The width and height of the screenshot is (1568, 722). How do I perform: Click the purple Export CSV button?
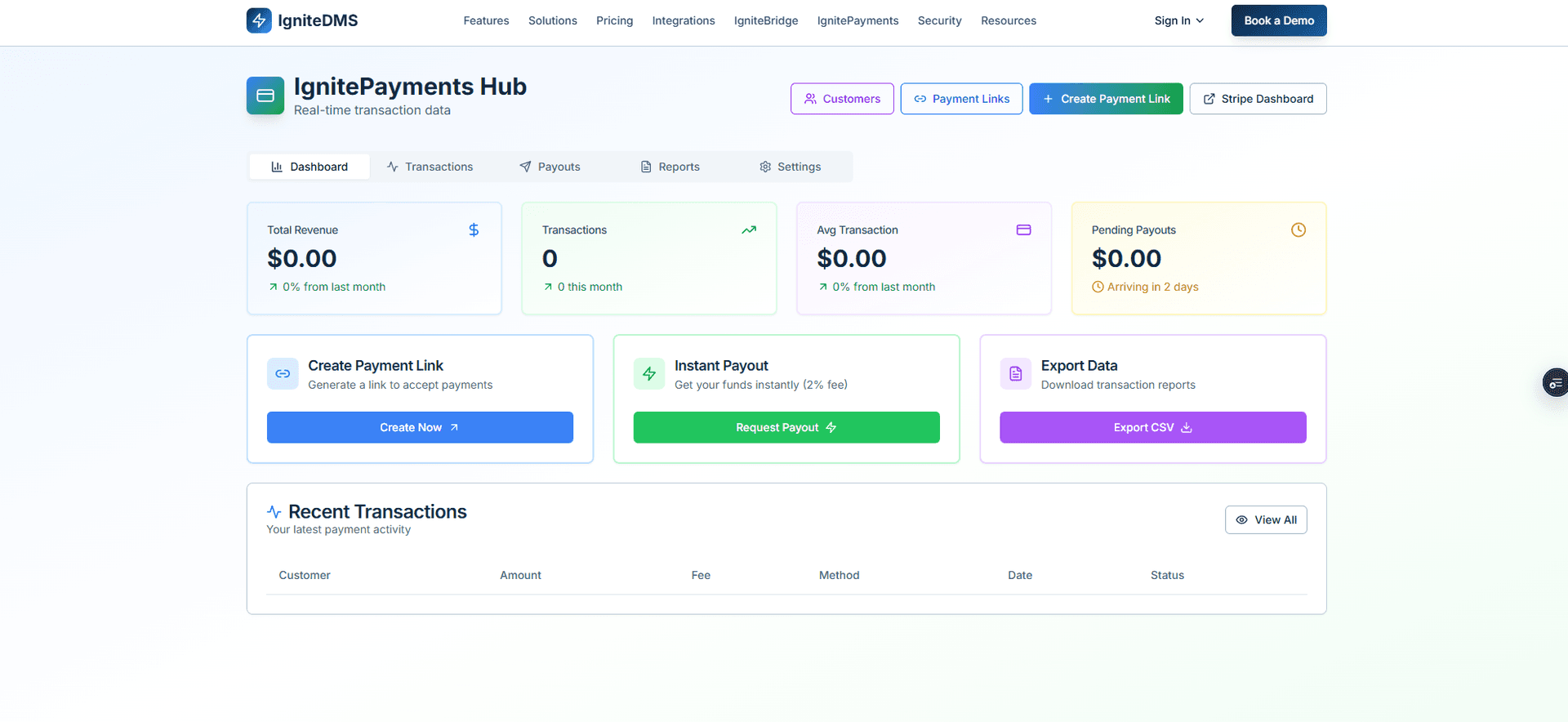tap(1153, 427)
